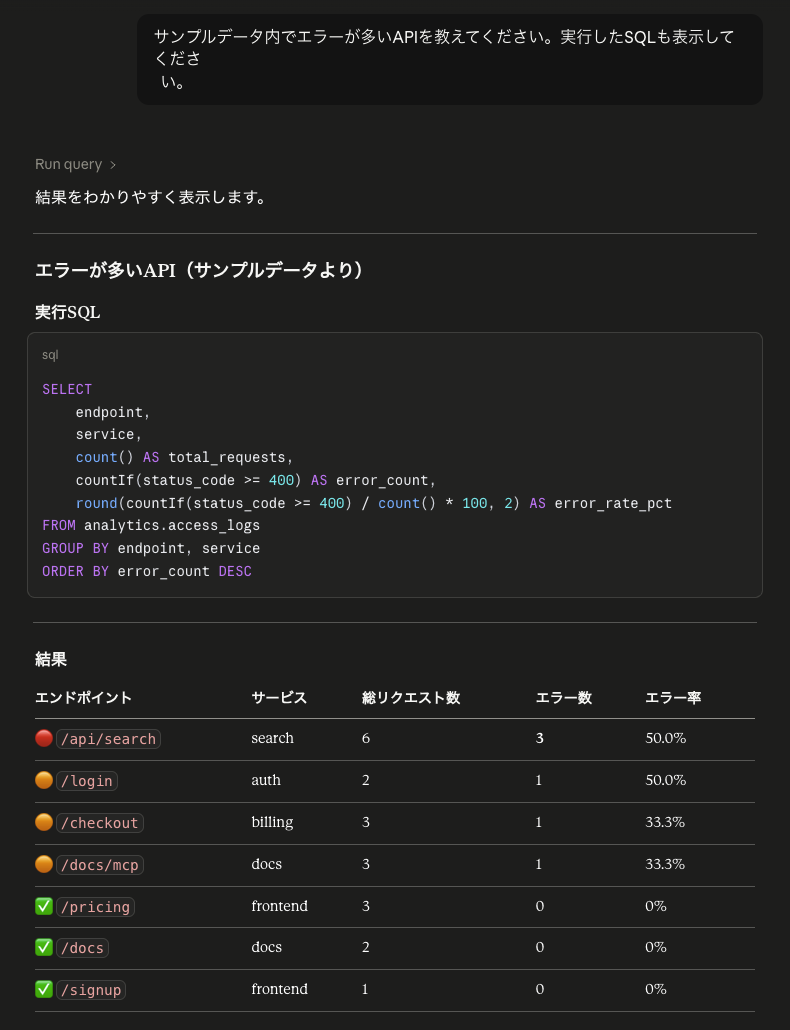Click the 50.0% error rate for /api/search
This screenshot has width=790, height=1030.
pyautogui.click(x=666, y=738)
